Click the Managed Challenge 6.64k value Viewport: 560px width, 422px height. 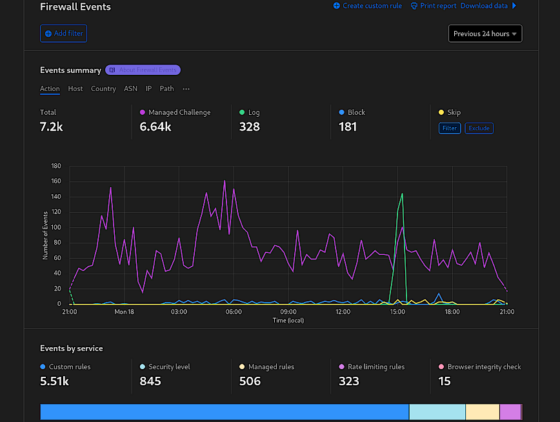[155, 127]
